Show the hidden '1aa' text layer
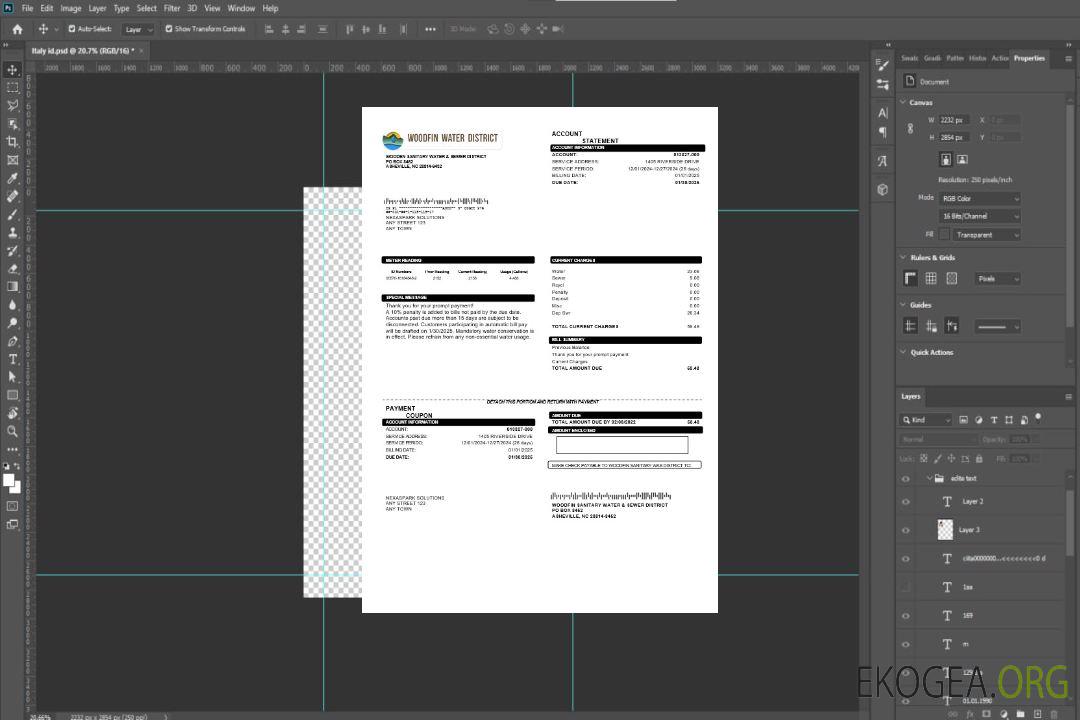This screenshot has height=720, width=1080. click(x=906, y=587)
